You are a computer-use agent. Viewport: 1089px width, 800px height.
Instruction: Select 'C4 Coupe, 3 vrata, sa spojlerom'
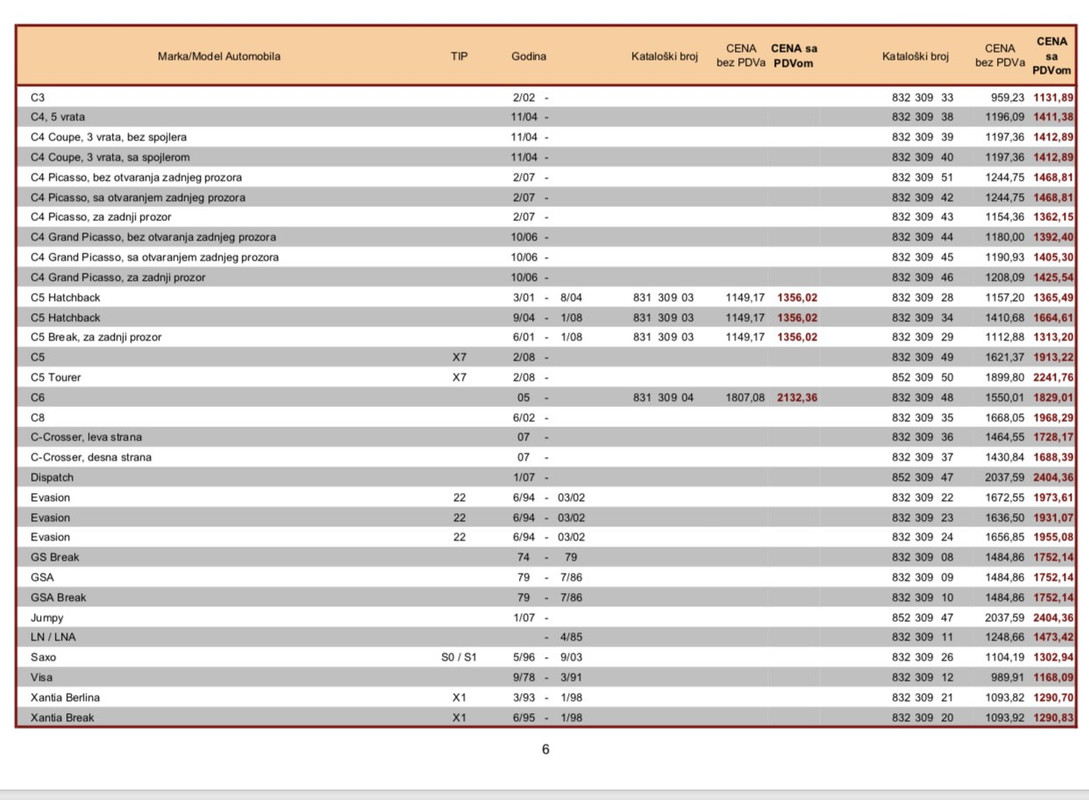coord(110,157)
